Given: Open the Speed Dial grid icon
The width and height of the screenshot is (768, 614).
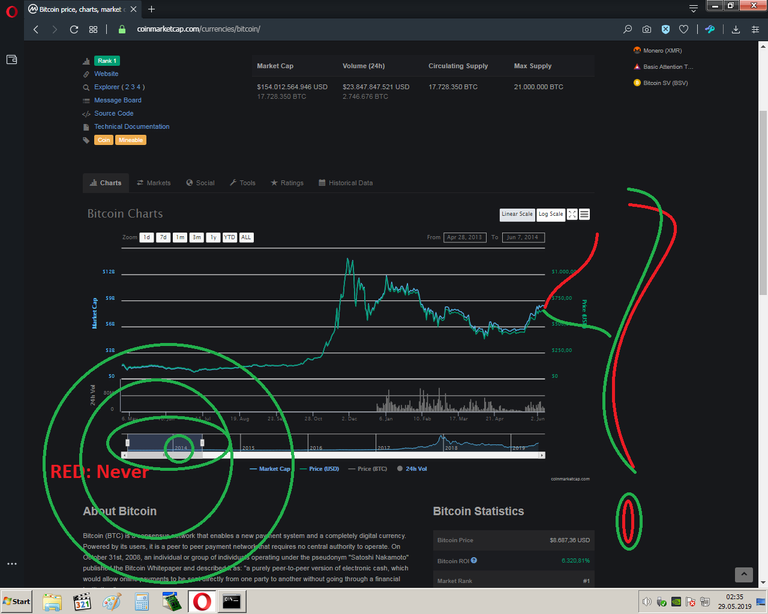Looking at the screenshot, I should point(93,29).
